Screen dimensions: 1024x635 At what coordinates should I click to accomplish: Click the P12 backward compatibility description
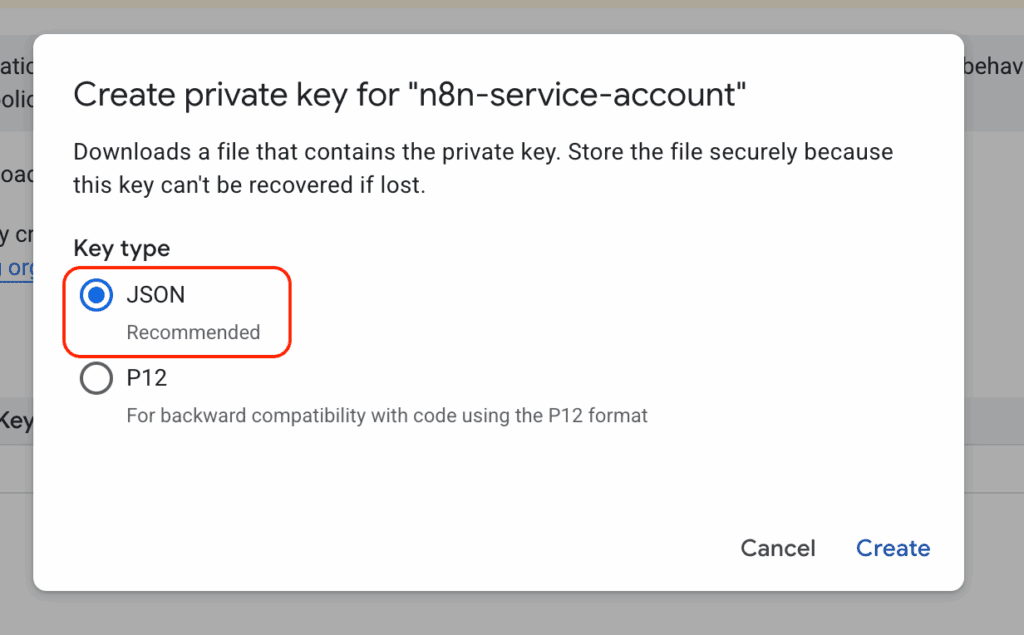386,414
